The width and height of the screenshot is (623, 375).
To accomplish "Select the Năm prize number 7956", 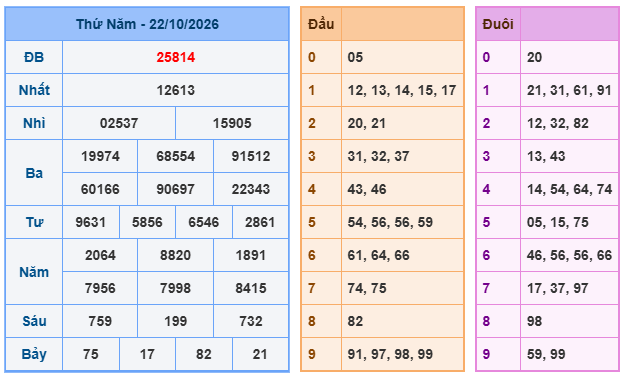I will point(100,288).
